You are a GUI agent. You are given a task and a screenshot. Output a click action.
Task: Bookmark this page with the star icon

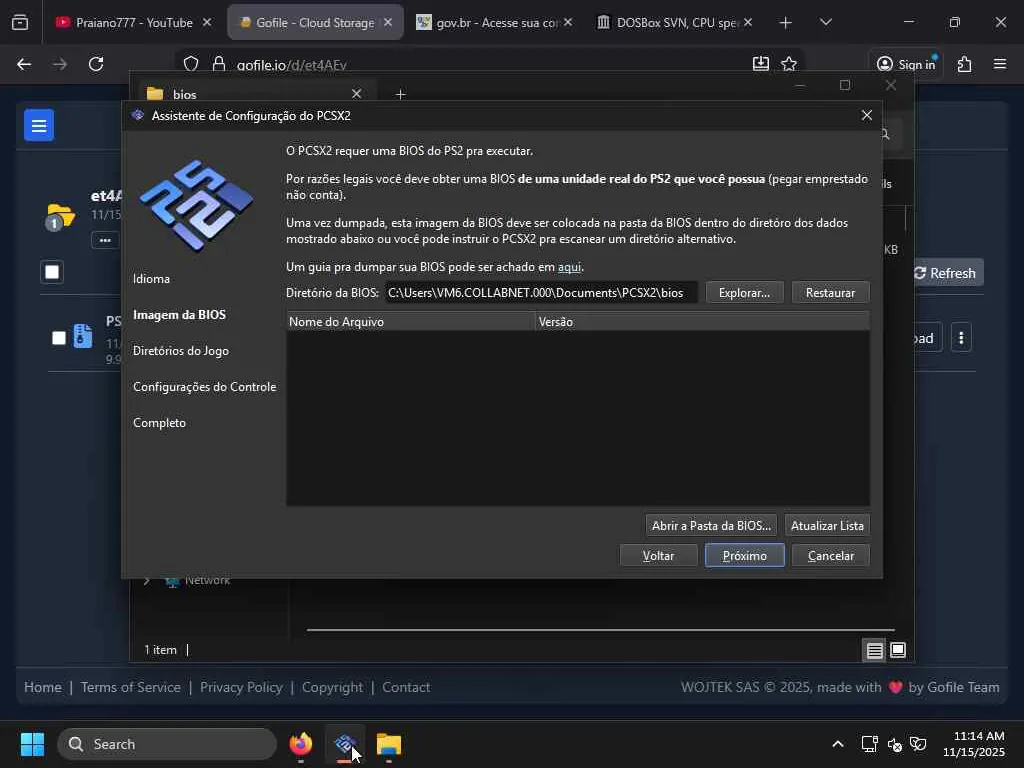[x=789, y=63]
